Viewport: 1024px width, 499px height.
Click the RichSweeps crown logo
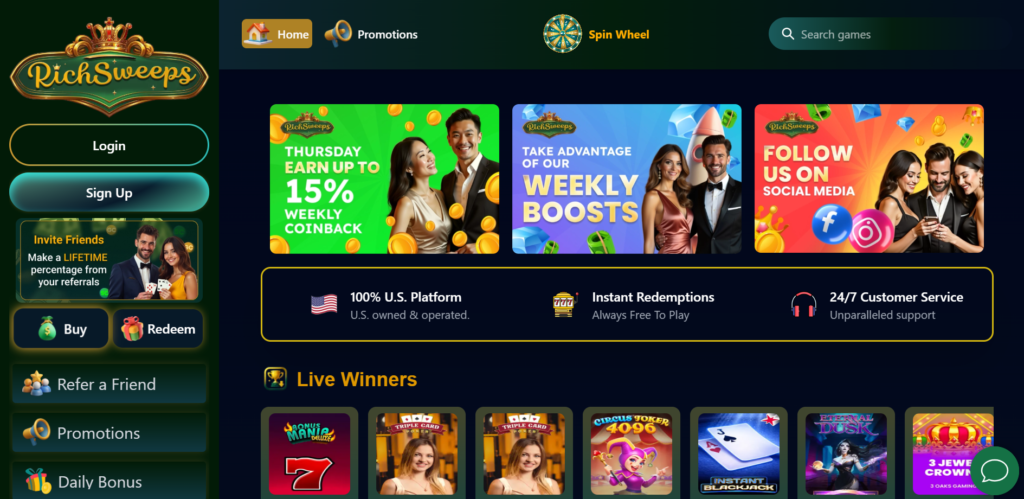[x=109, y=67]
